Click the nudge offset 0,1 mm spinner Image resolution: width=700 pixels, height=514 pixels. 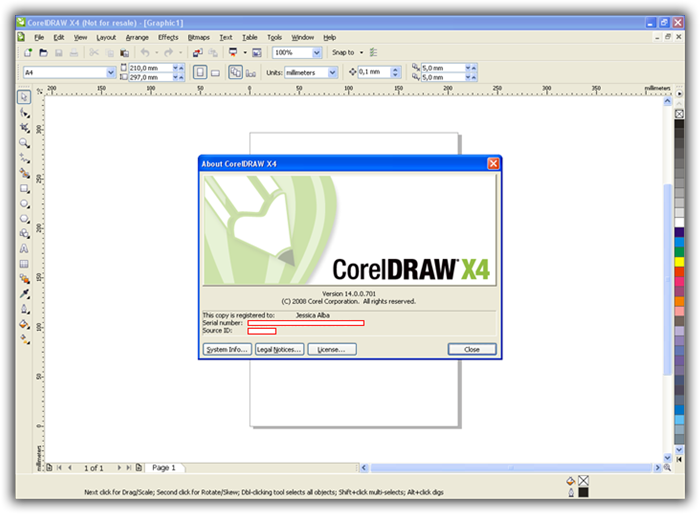point(396,72)
